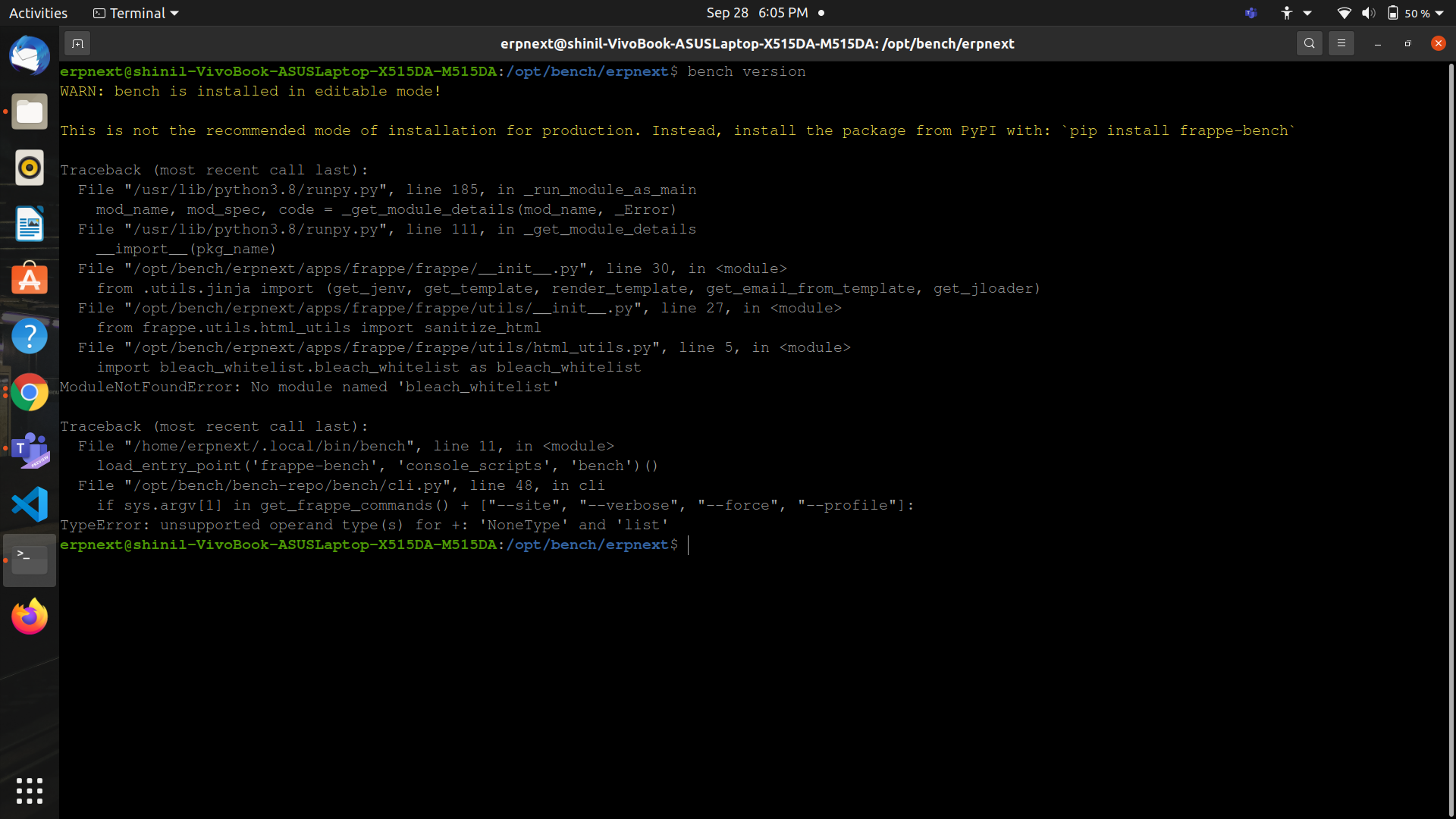Click the 'bench version' command text
The height and width of the screenshot is (819, 1456).
click(746, 71)
